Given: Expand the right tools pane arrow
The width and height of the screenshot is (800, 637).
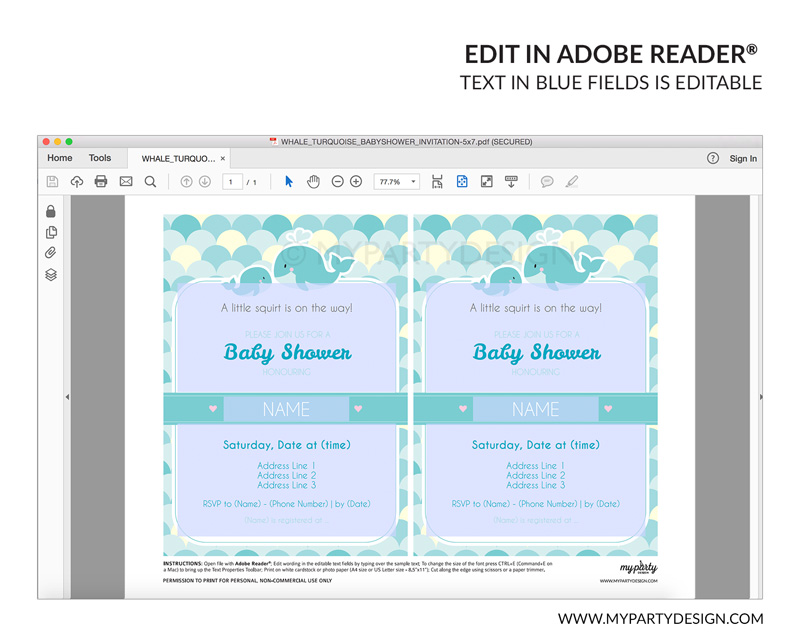Looking at the screenshot, I should [x=760, y=397].
